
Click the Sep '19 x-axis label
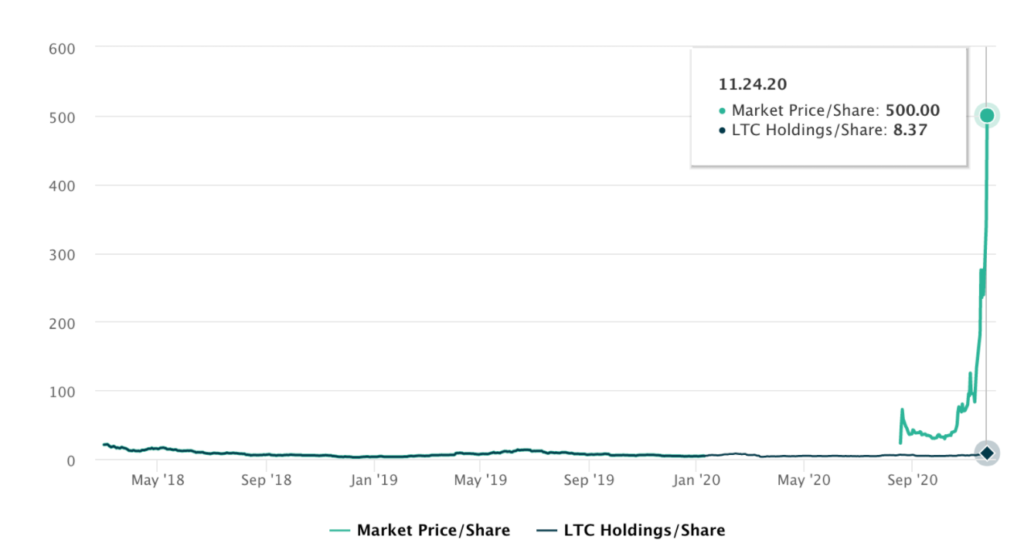point(590,481)
